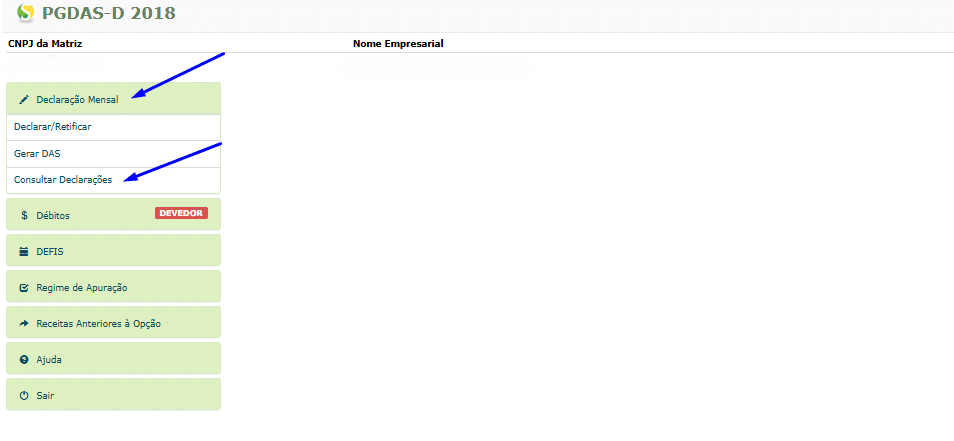The width and height of the screenshot is (954, 441).
Task: Expand the Débitos menu section
Action: click(53, 215)
